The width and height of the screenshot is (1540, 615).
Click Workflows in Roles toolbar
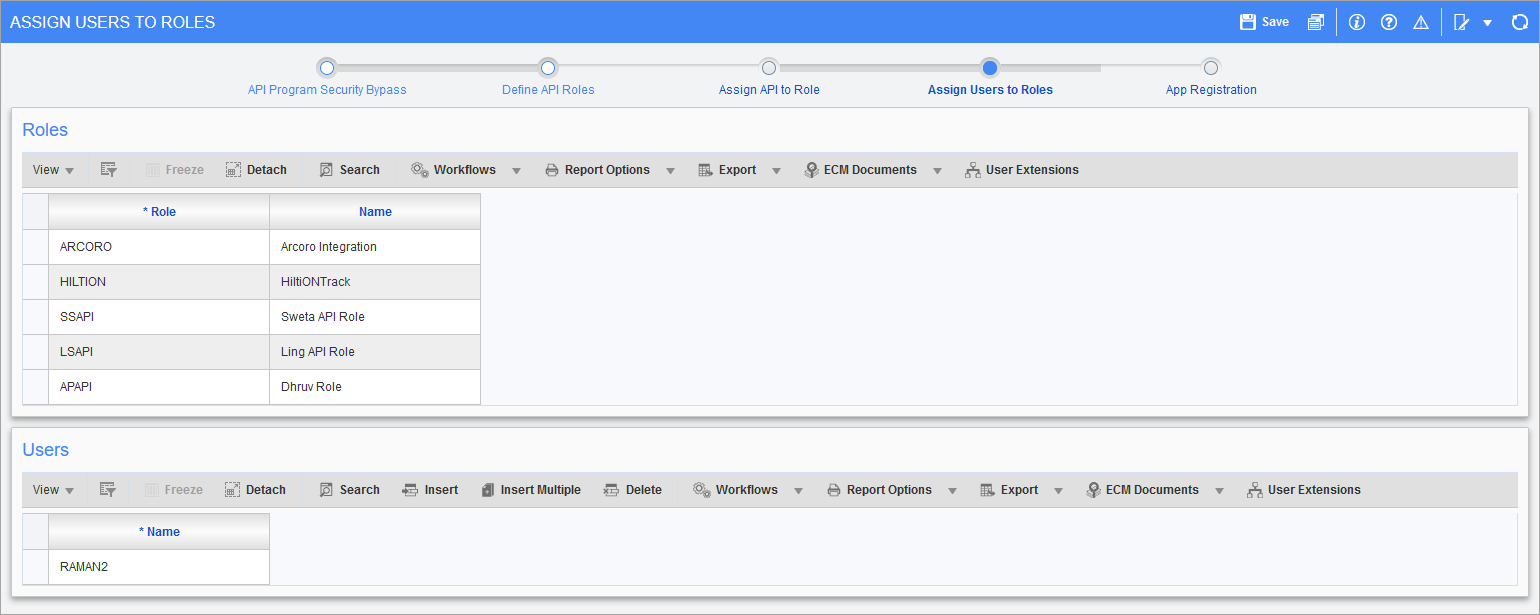click(x=453, y=170)
